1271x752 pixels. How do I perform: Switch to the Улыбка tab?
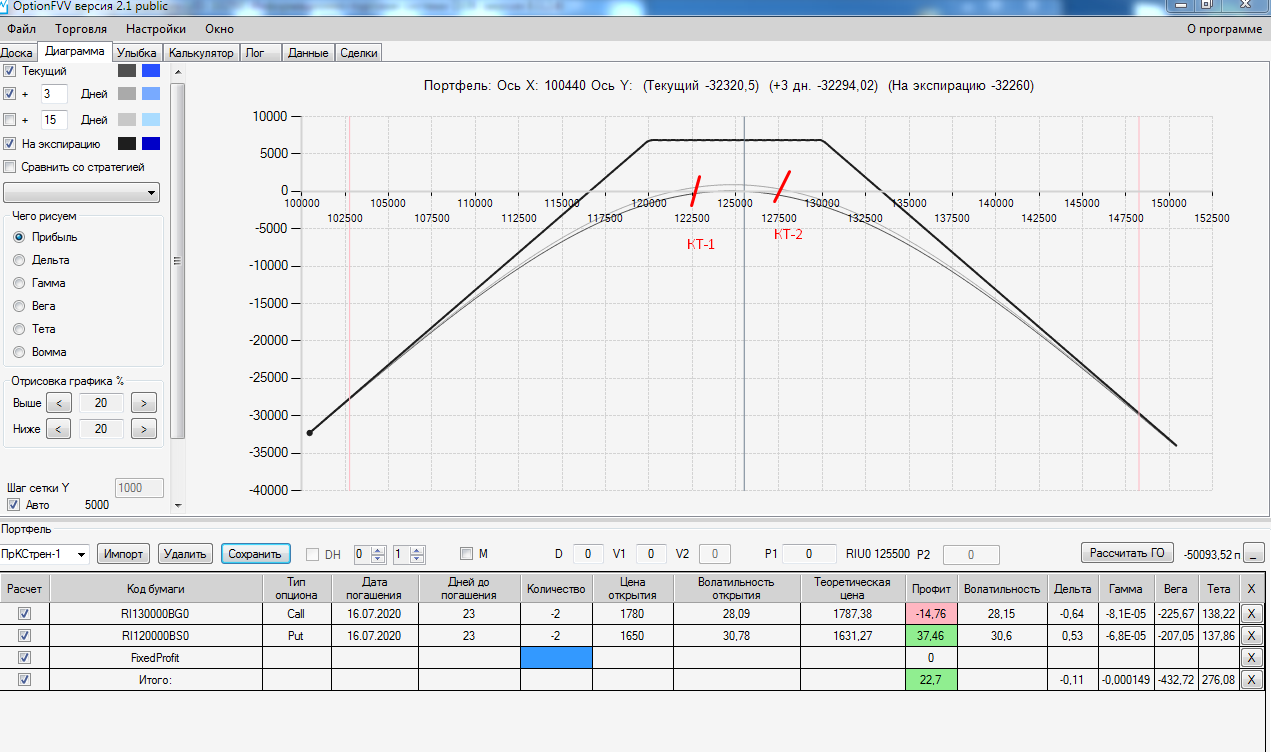(136, 53)
